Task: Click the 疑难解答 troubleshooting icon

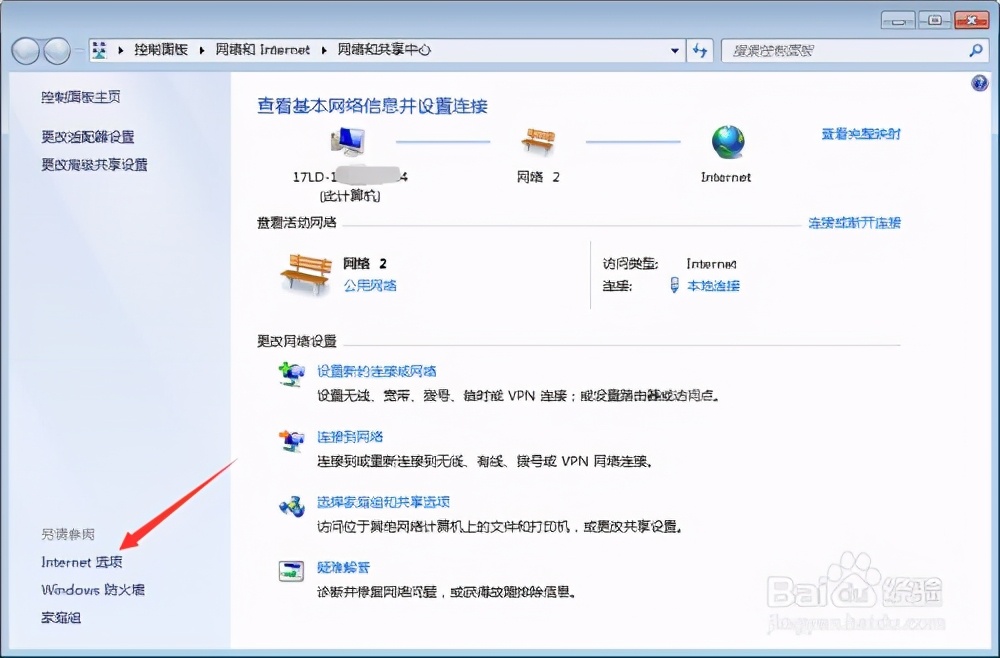Action: tap(291, 570)
